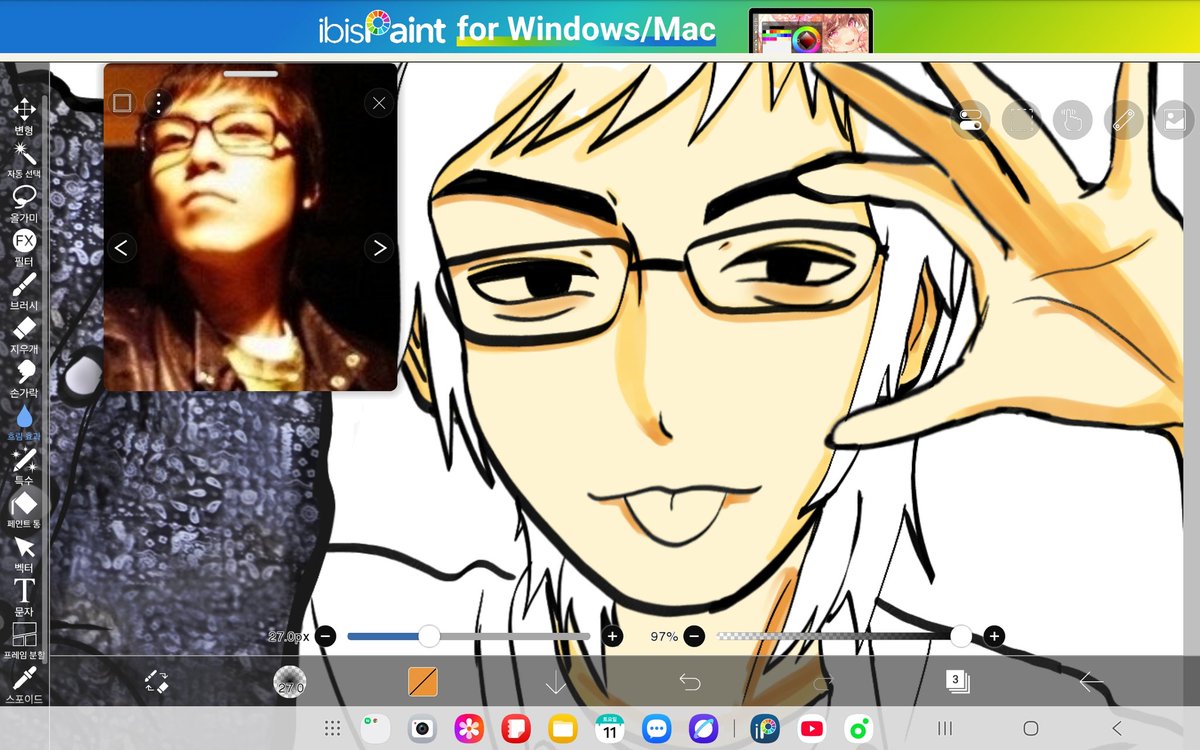Screen dimensions: 1200x750
Task: Select the Frame Divider (프레임 분할) tool
Action: pyautogui.click(x=24, y=640)
